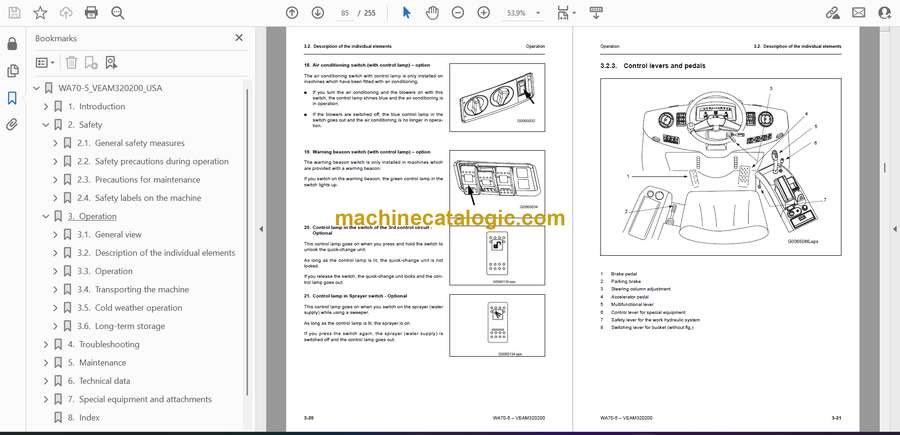
Task: Print the document using printer icon
Action: pyautogui.click(x=91, y=13)
